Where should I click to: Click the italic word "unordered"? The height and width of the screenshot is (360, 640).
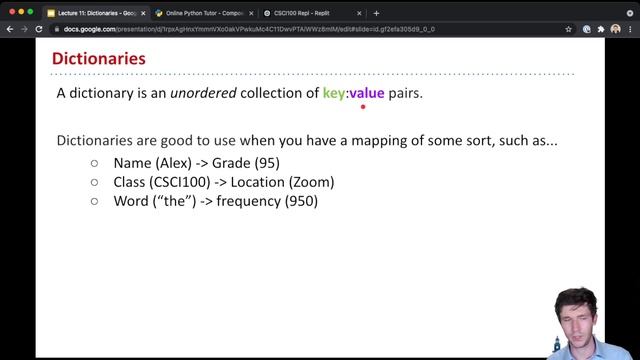(x=203, y=93)
